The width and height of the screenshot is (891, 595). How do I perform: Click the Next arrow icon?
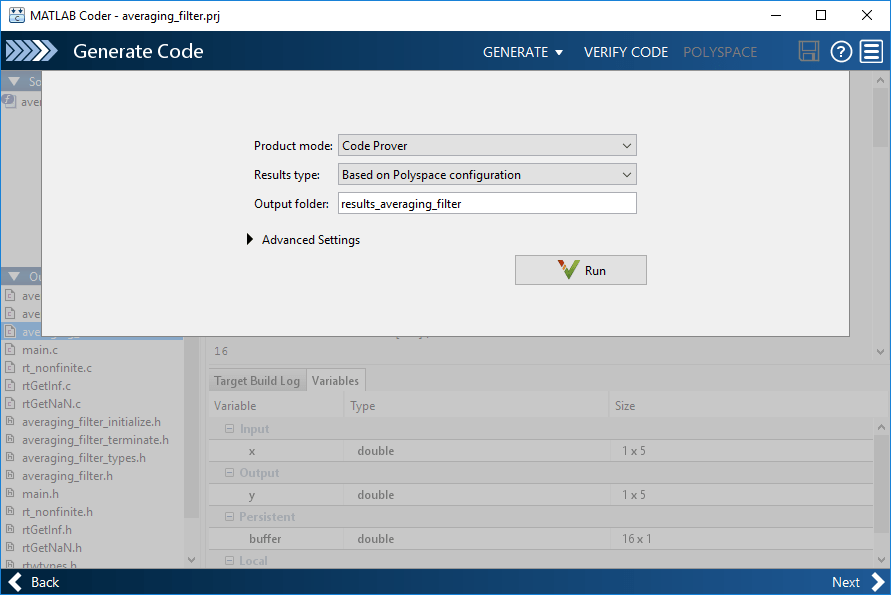click(878, 582)
